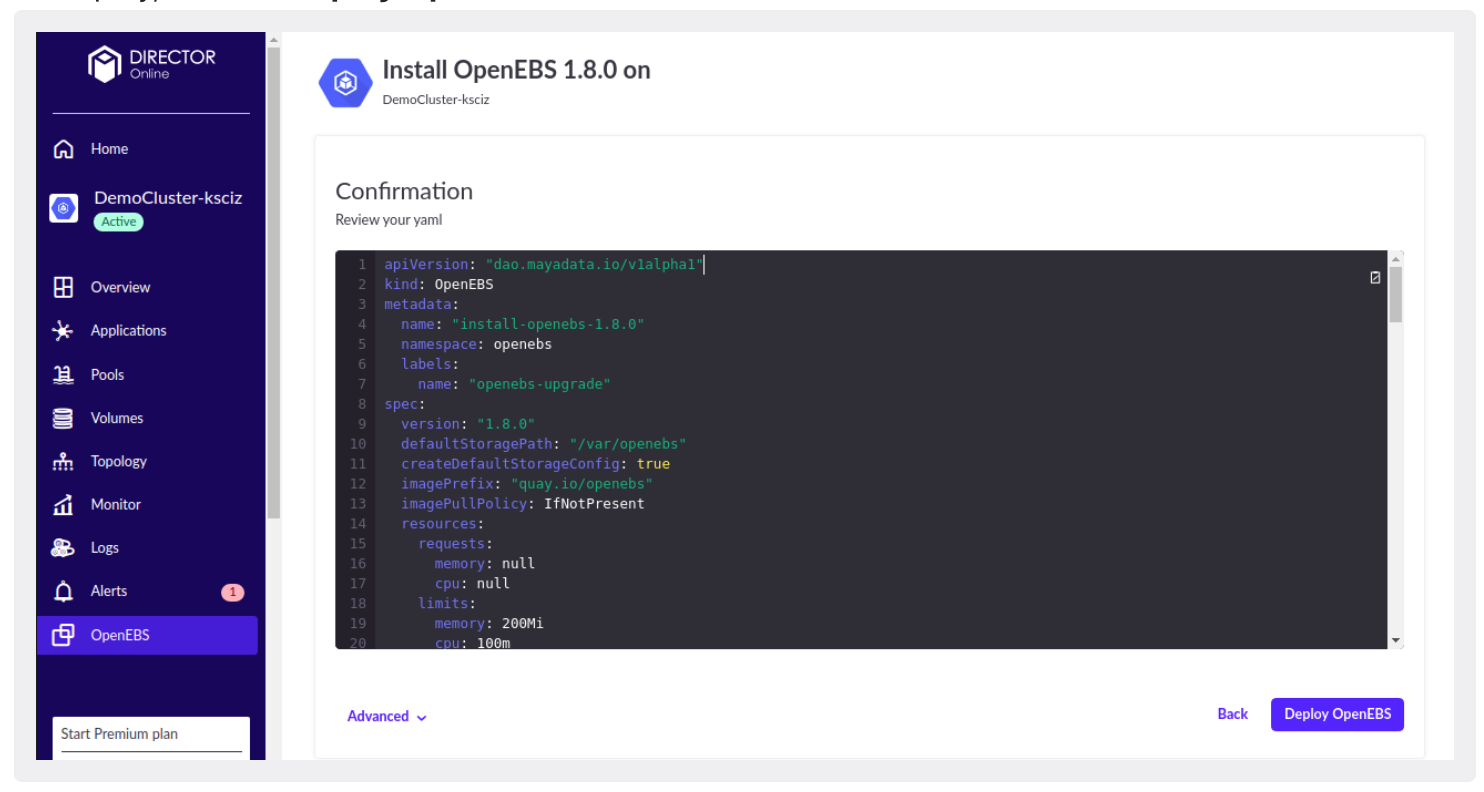The image size is (1484, 792).
Task: Click the Pools icon in sidebar
Action: 63,375
